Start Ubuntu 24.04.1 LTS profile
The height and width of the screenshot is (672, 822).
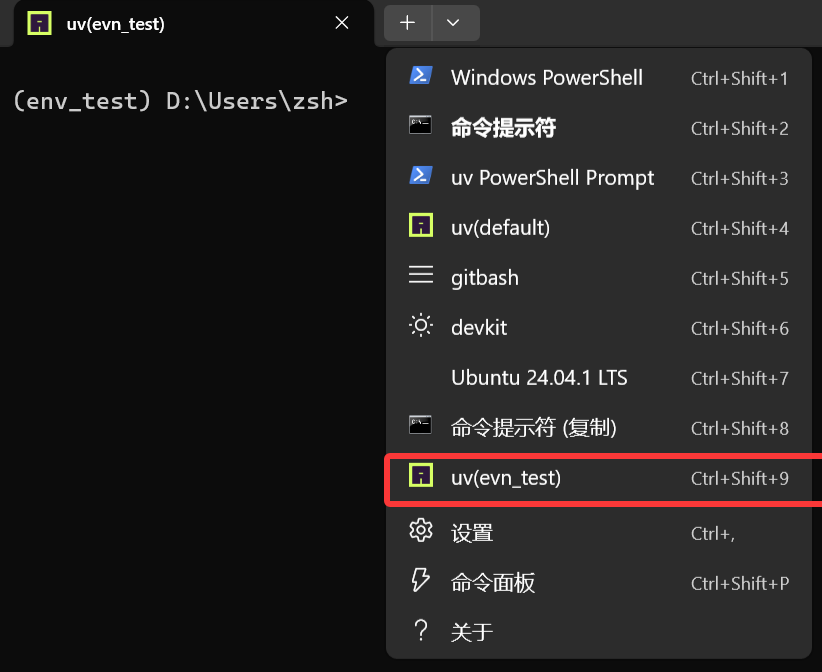[599, 378]
